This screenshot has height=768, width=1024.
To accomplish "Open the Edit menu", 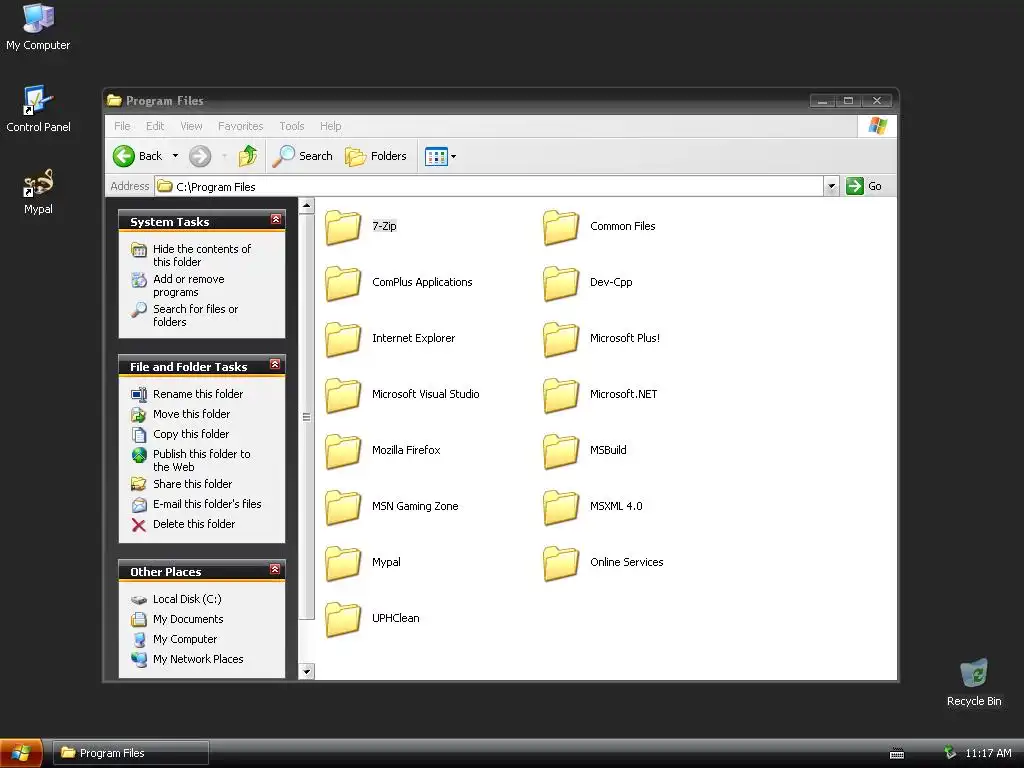I will pyautogui.click(x=155, y=126).
